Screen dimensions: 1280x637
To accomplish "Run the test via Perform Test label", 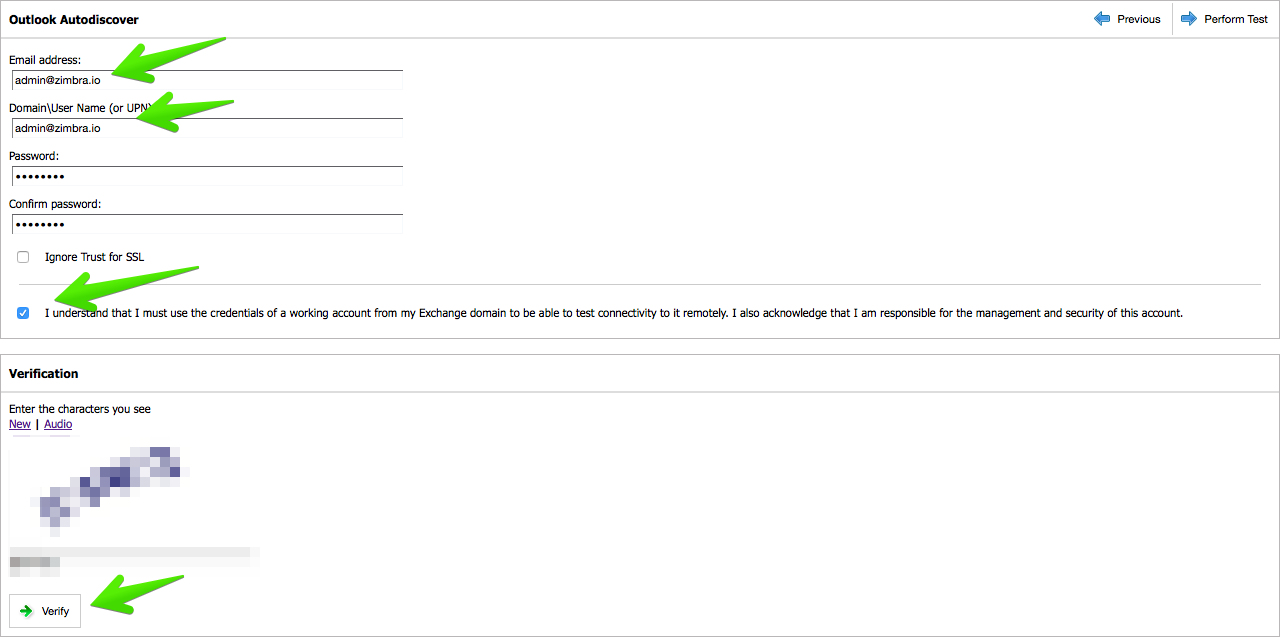I will coord(1236,19).
